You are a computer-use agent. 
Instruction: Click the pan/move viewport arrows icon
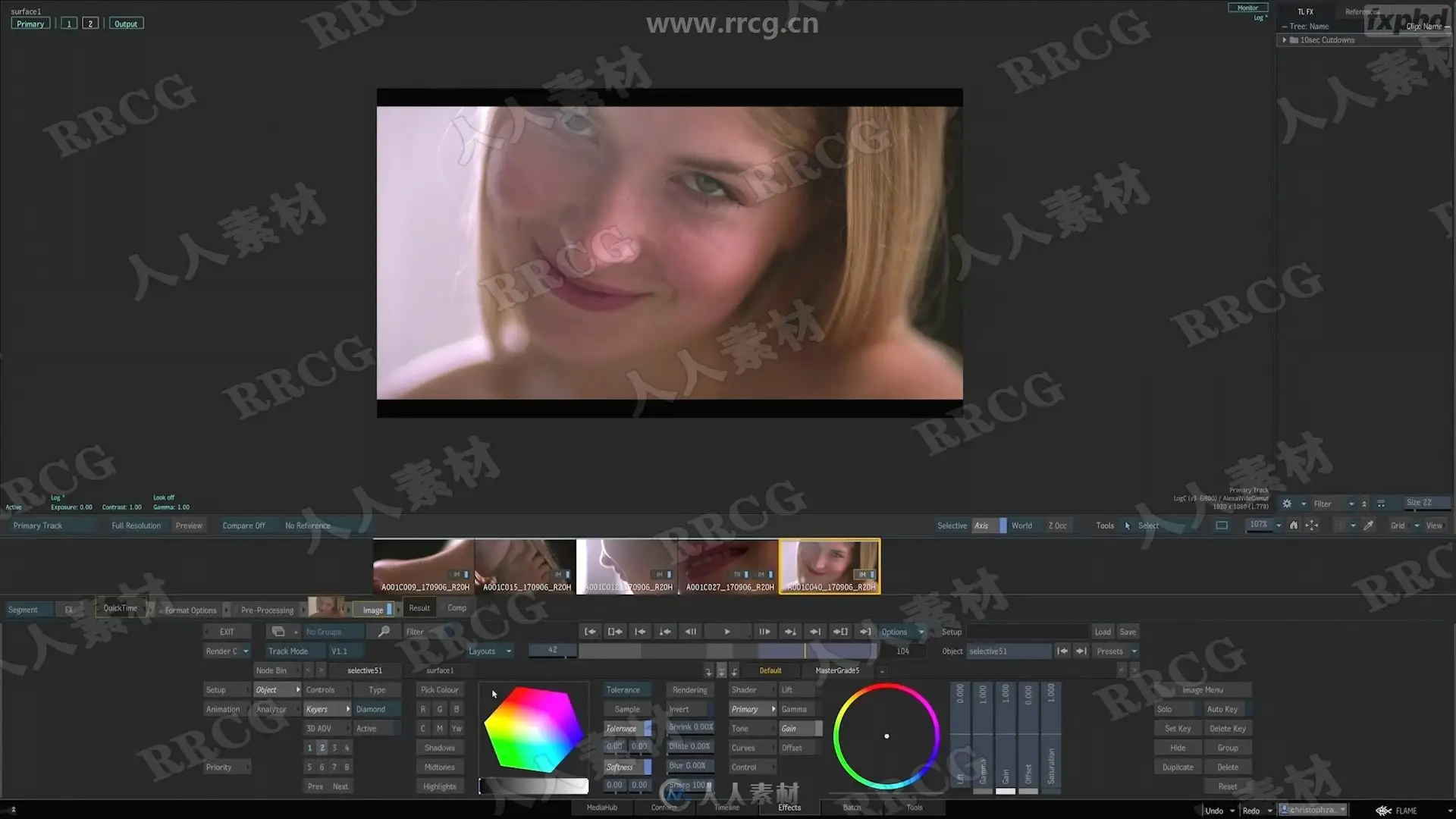point(1312,526)
